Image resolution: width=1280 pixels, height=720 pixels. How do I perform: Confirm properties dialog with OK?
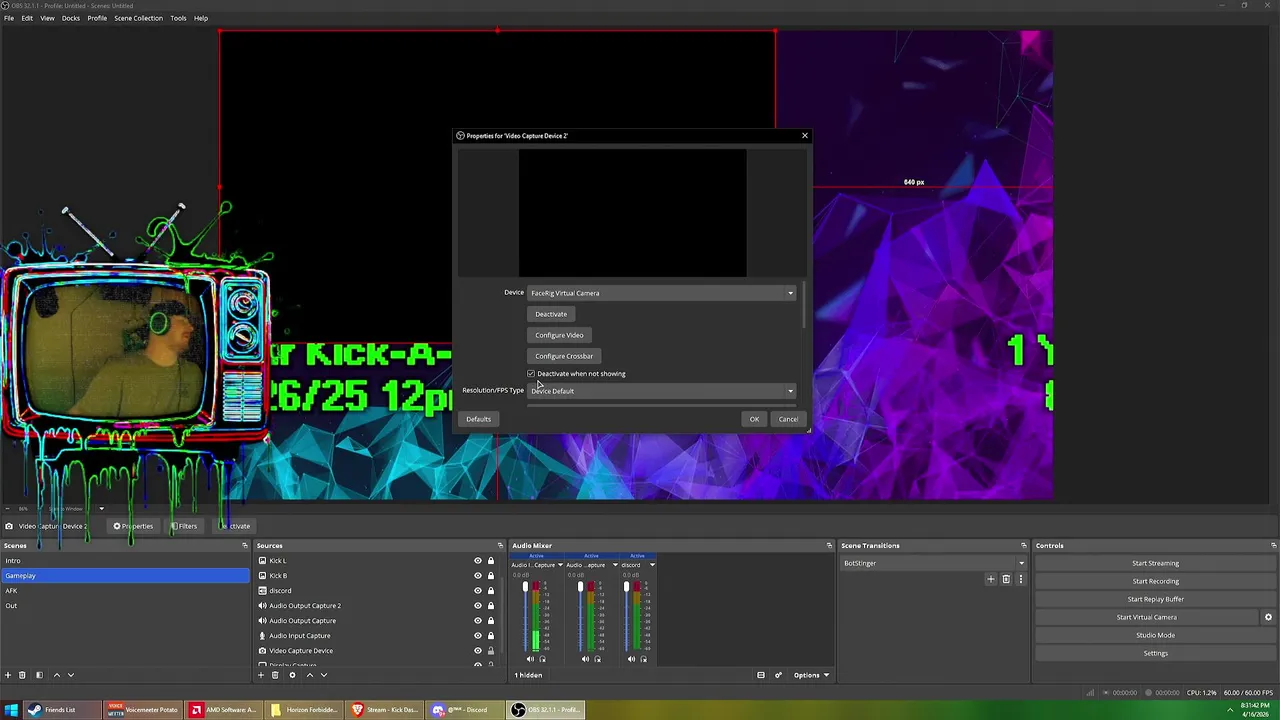(x=754, y=419)
